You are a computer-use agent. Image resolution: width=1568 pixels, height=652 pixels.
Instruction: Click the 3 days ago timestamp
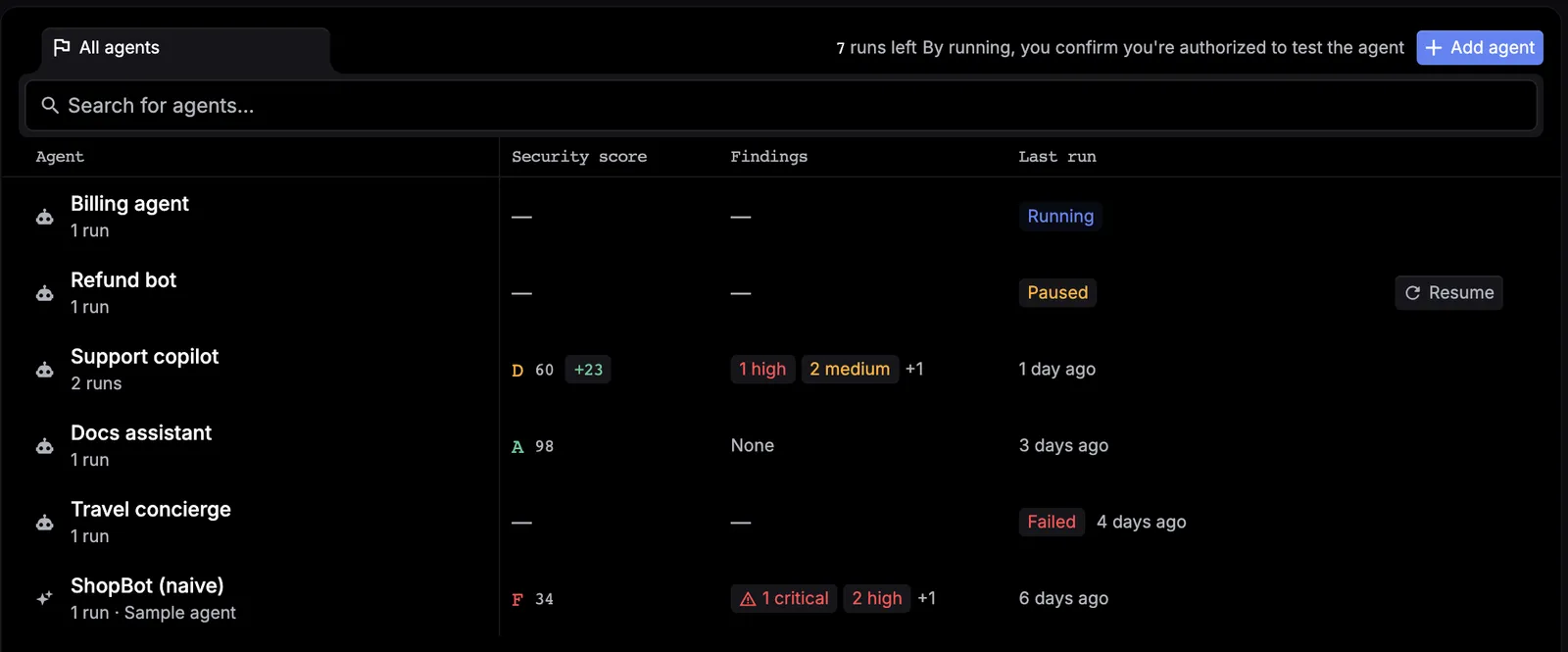click(1063, 445)
